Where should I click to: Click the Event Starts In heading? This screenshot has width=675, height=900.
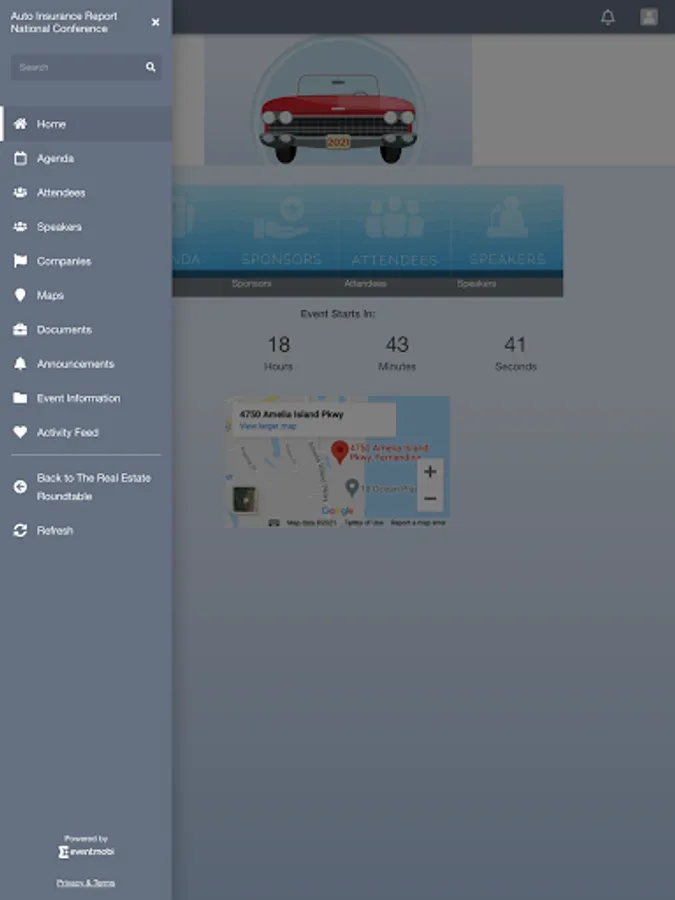[338, 314]
